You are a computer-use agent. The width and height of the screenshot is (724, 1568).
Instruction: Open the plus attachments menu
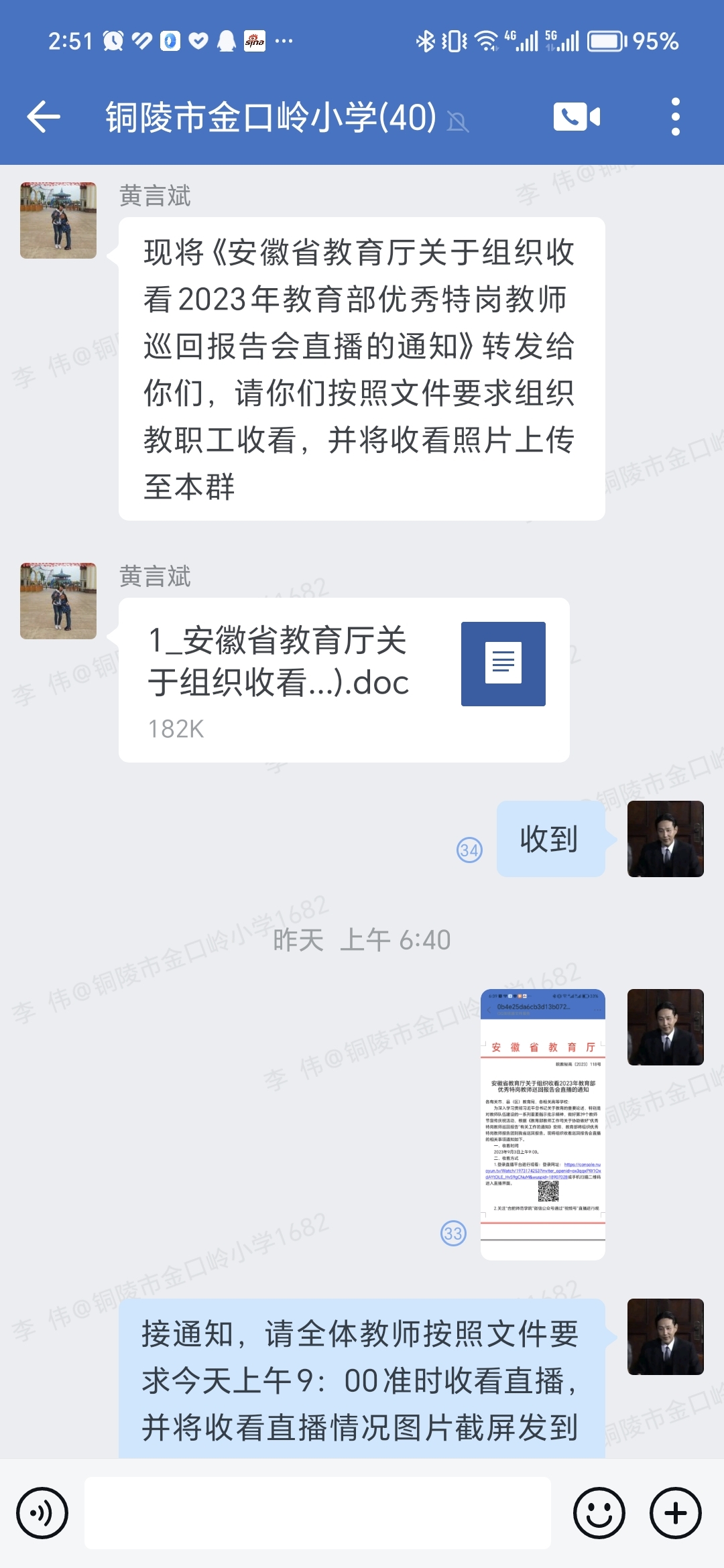pyautogui.click(x=676, y=1513)
